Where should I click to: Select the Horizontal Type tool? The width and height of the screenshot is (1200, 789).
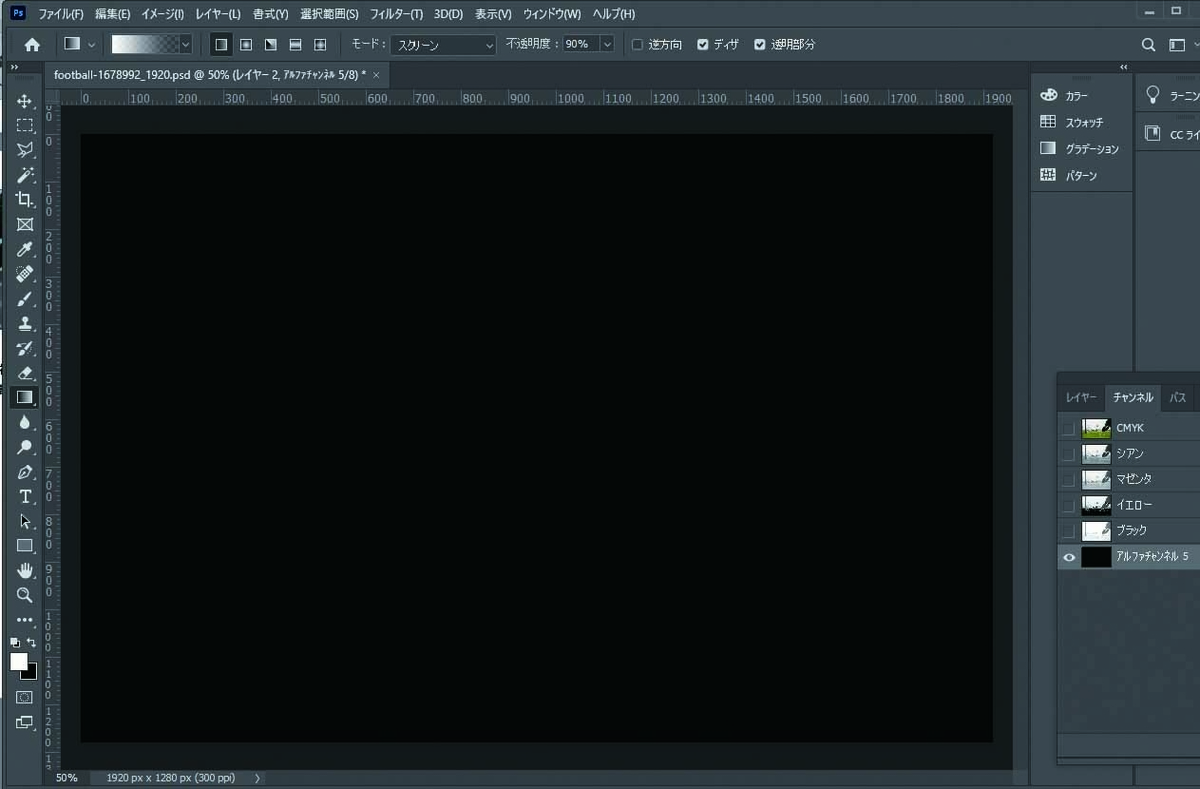(x=25, y=497)
